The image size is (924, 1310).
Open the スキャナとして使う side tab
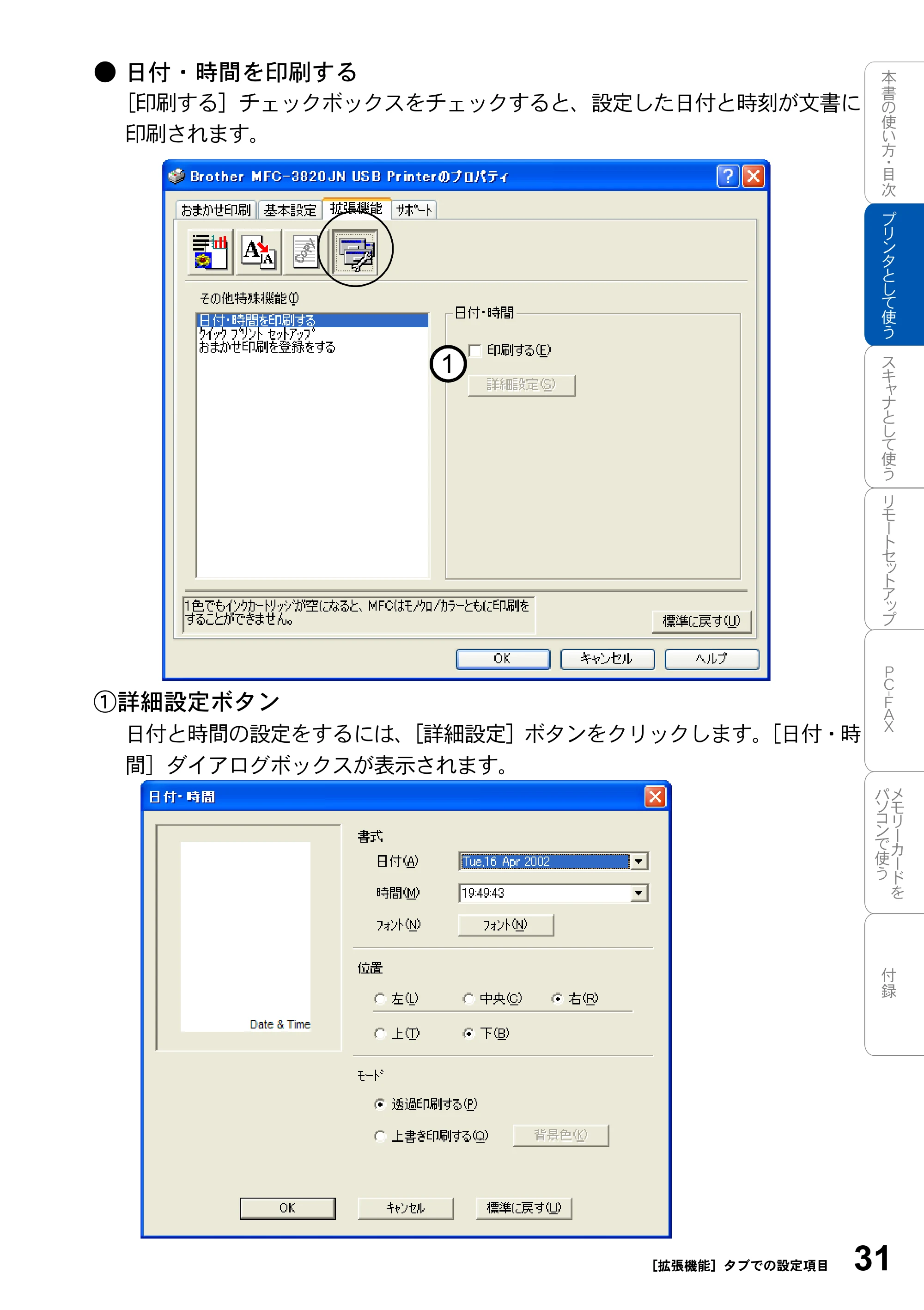[x=894, y=417]
